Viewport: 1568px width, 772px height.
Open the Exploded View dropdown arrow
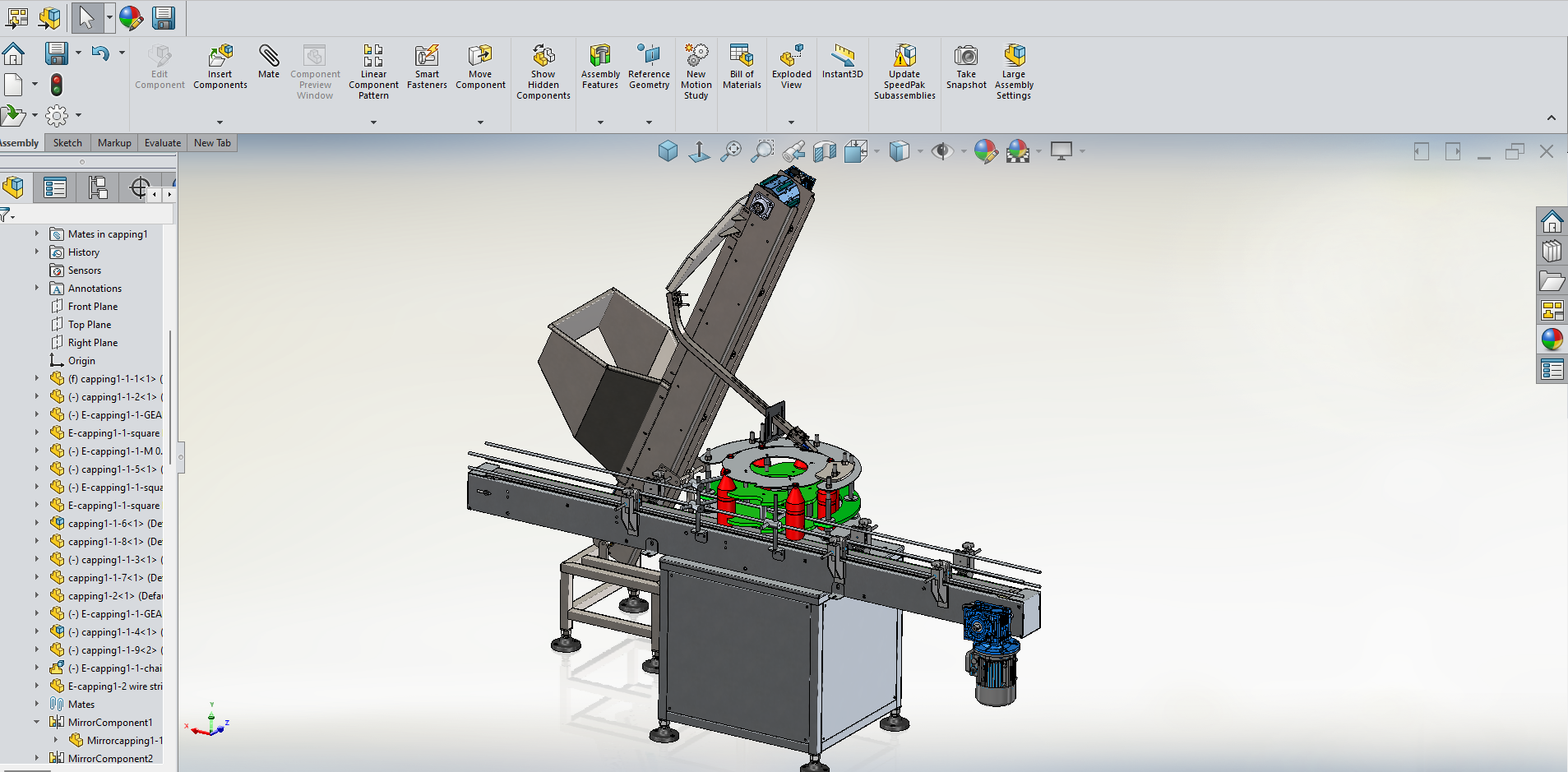tap(791, 123)
